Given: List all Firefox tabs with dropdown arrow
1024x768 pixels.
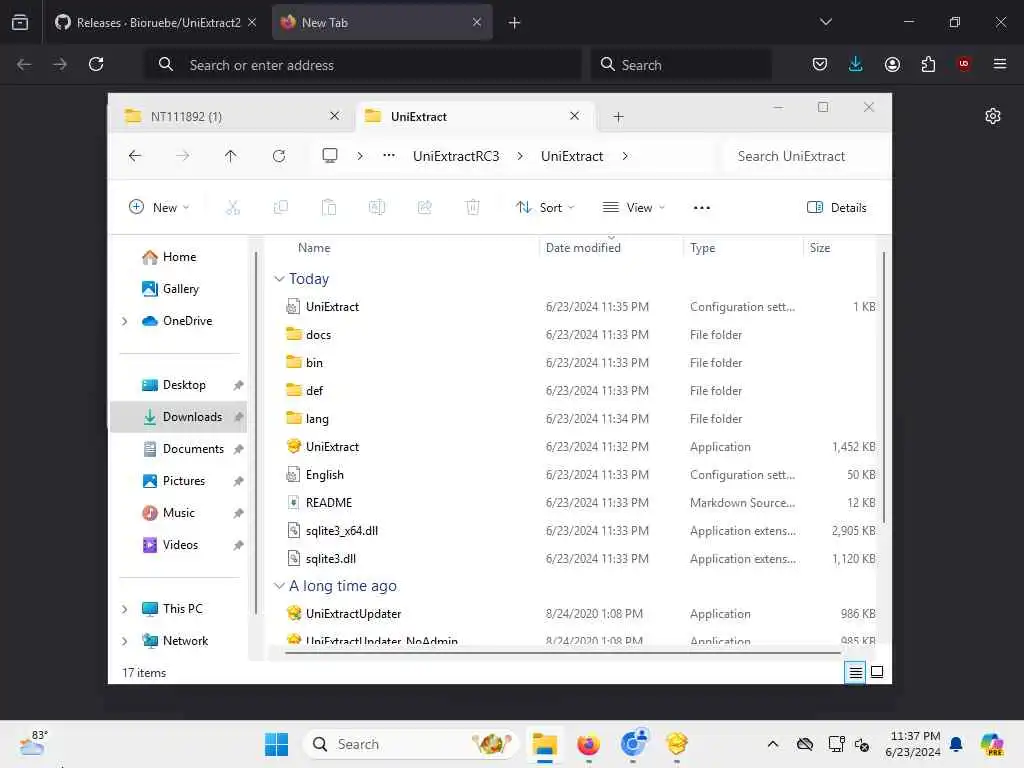Looking at the screenshot, I should click(825, 22).
